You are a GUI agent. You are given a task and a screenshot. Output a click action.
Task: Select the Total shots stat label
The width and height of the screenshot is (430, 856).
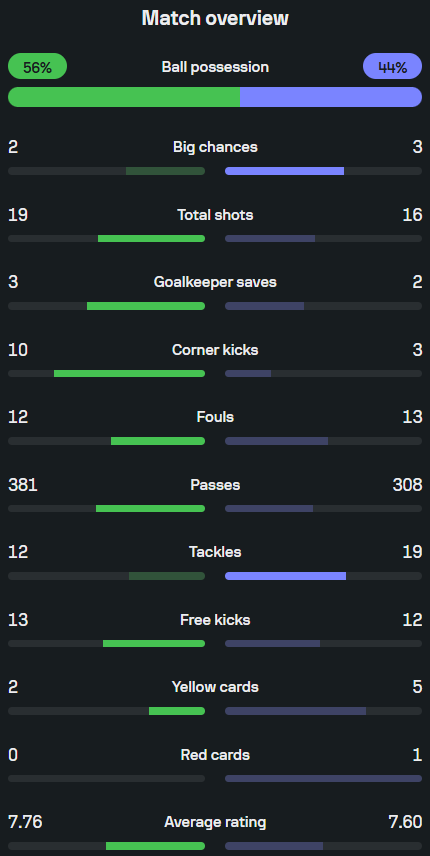215,215
